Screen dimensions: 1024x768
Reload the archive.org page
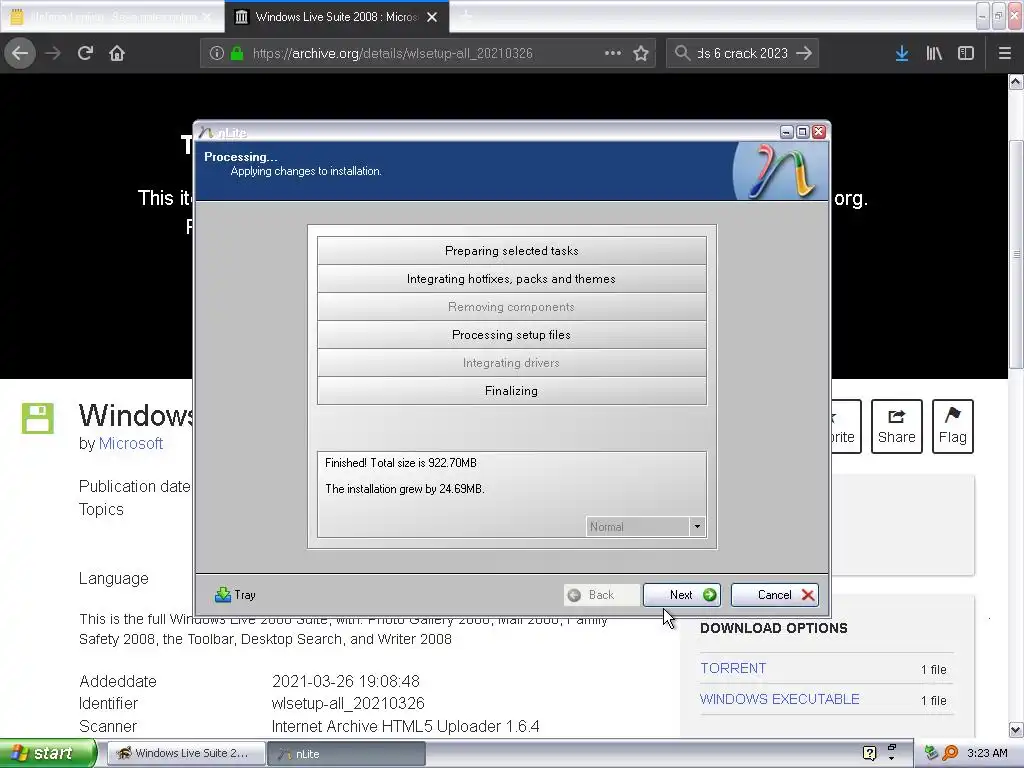click(85, 53)
